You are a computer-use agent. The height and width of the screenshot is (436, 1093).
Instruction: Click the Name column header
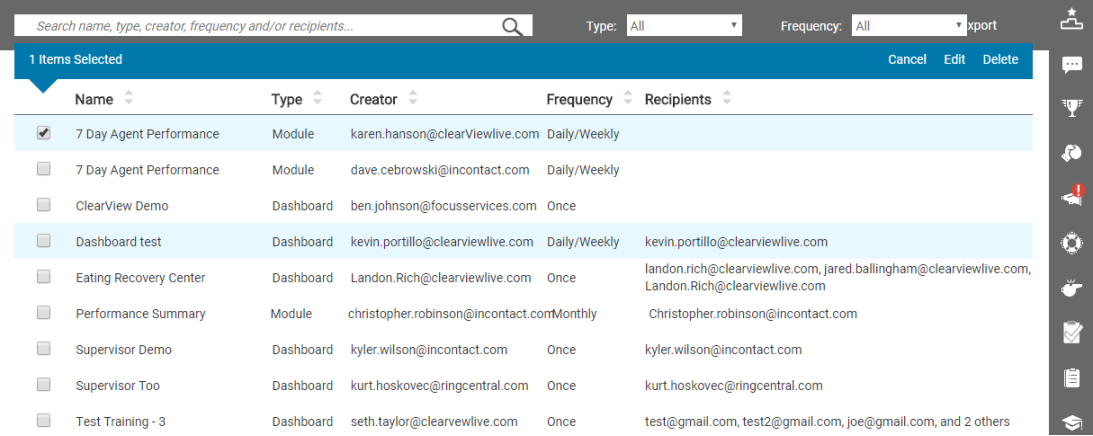(94, 99)
